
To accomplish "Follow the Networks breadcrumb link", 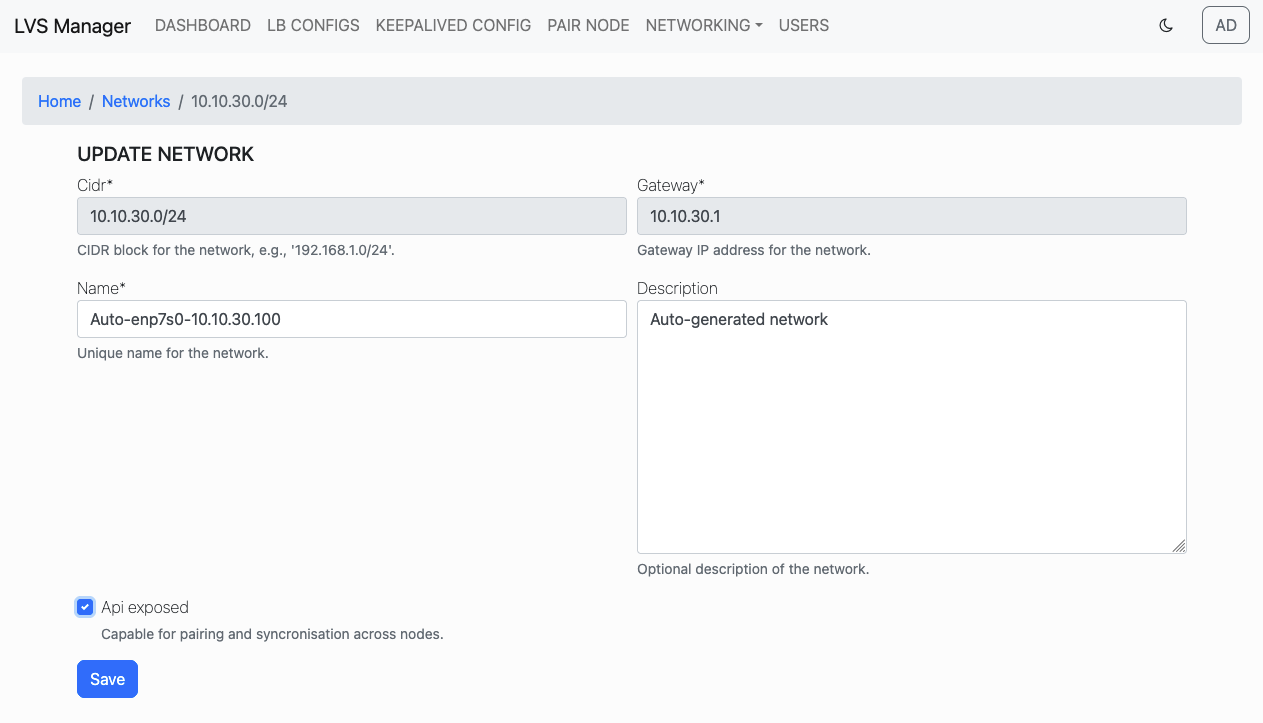I will pyautogui.click(x=136, y=101).
